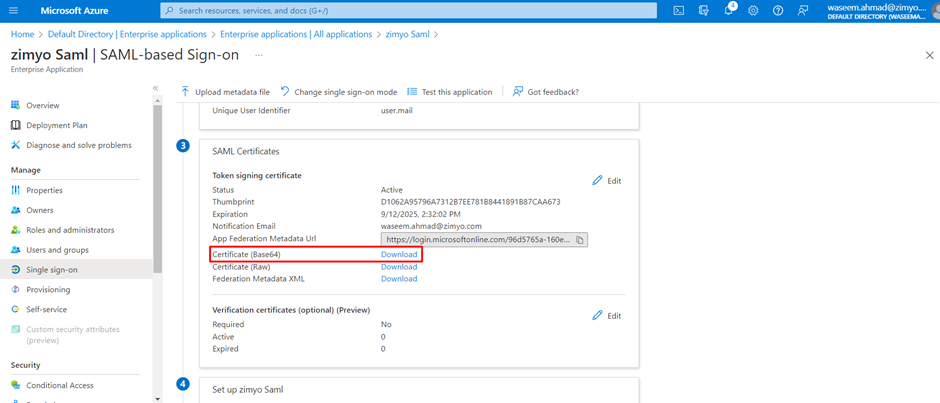Collapse the left sidebar with the chevron
This screenshot has width=940, height=403.
tap(155, 88)
